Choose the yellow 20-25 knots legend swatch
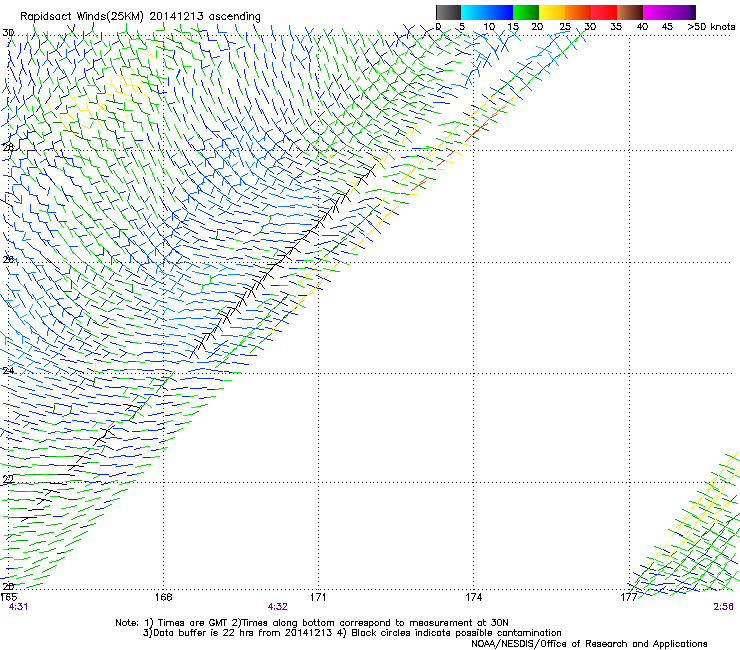Image resolution: width=740 pixels, height=650 pixels. point(552,12)
